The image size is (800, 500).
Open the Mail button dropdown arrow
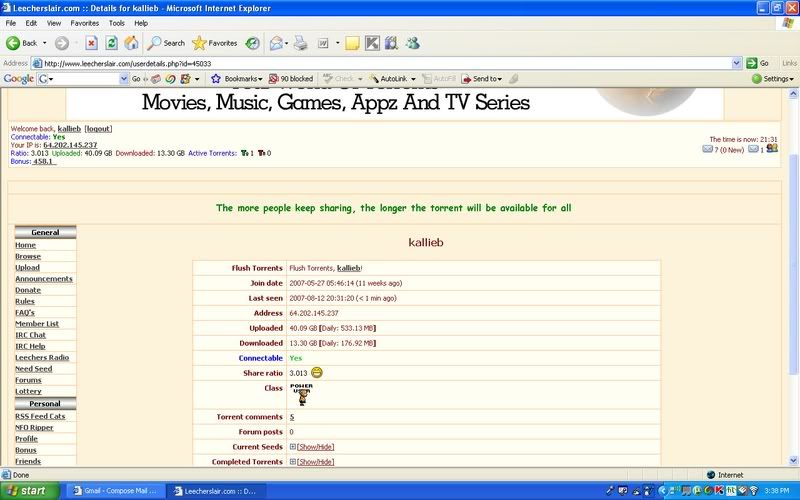click(x=286, y=43)
